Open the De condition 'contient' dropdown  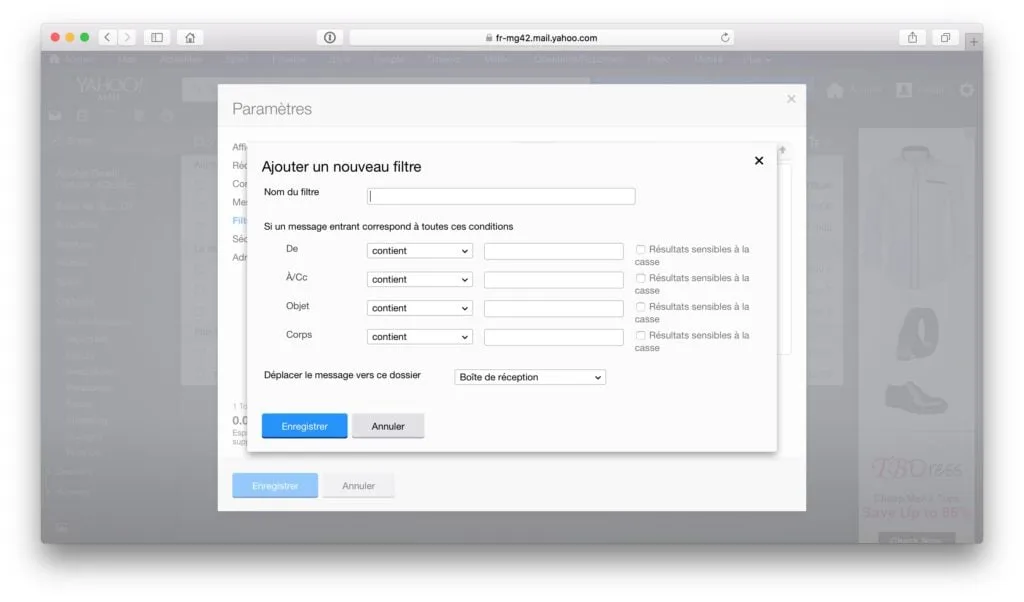click(419, 251)
